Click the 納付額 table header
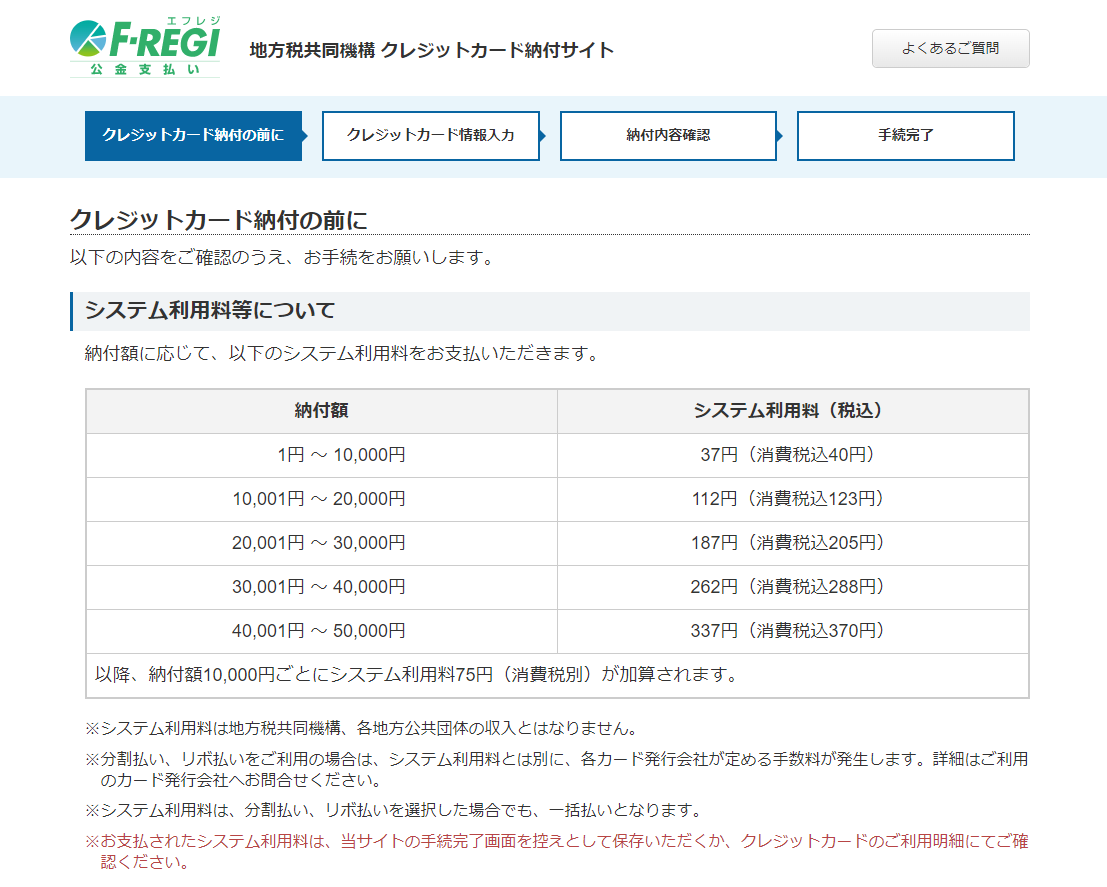1107x887 pixels. [320, 411]
